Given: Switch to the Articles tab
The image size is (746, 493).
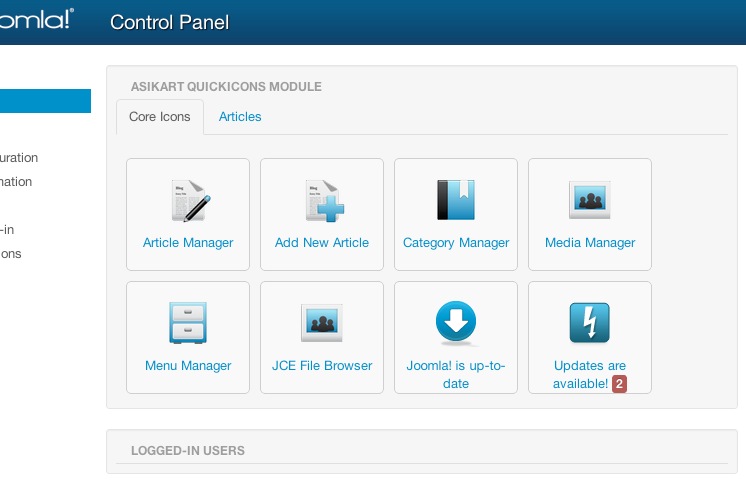Looking at the screenshot, I should pos(240,117).
